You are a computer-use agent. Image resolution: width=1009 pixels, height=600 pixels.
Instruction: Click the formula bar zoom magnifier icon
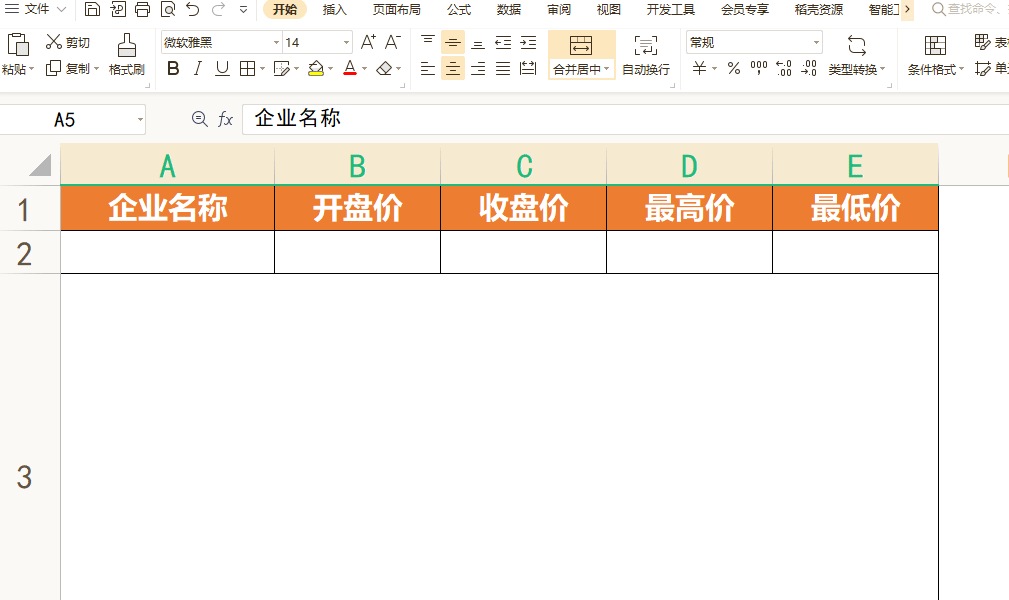pyautogui.click(x=199, y=119)
